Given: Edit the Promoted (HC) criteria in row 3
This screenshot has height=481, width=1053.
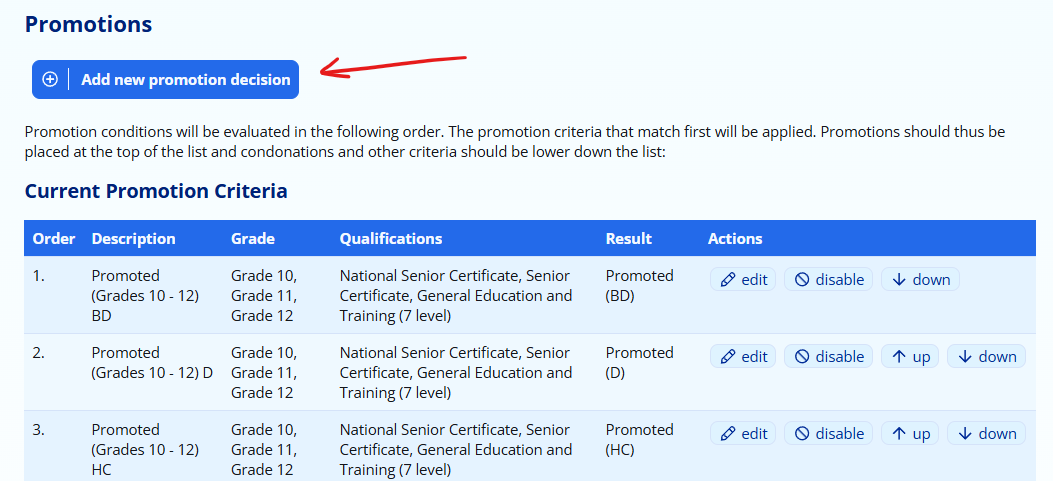Looking at the screenshot, I should click(x=743, y=434).
